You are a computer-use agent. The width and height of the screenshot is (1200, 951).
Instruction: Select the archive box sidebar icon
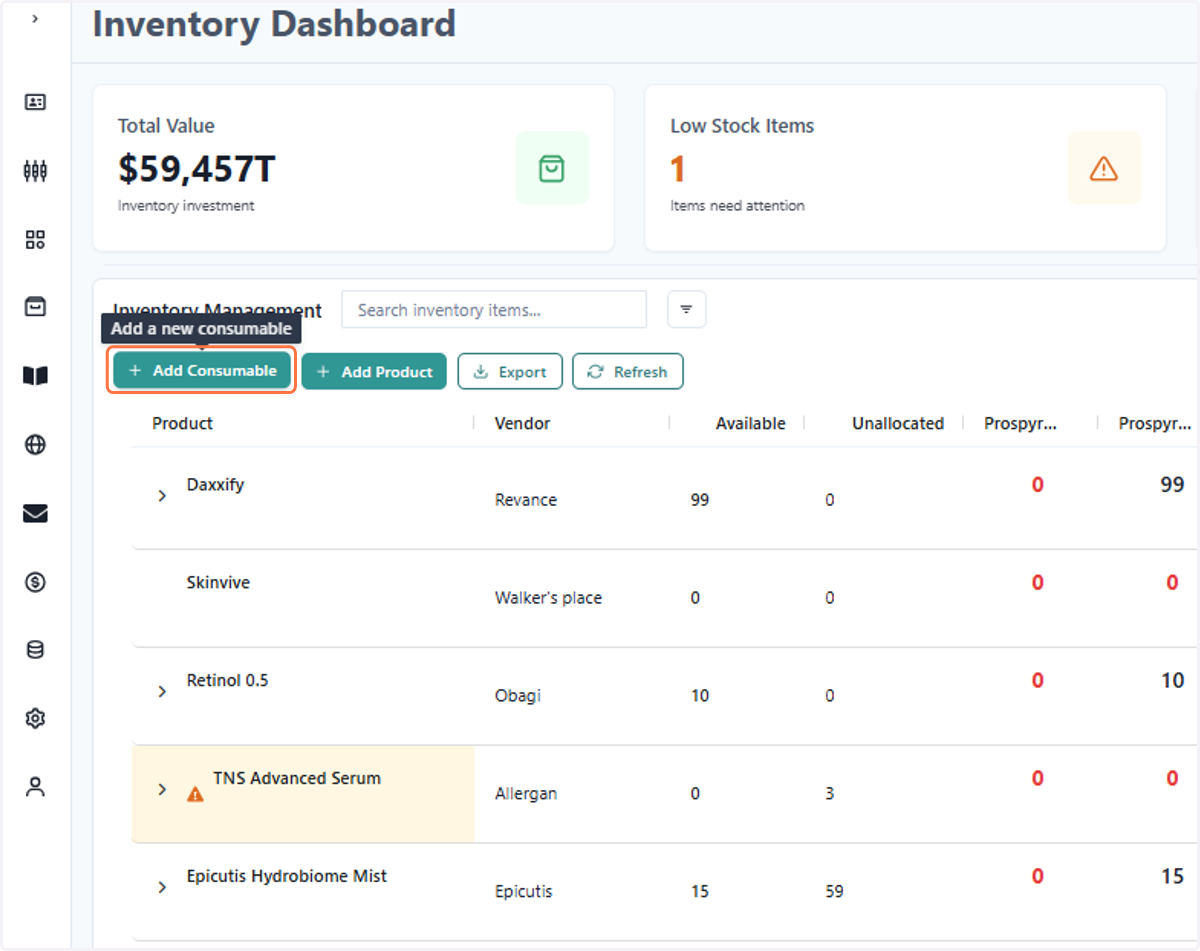pos(35,307)
